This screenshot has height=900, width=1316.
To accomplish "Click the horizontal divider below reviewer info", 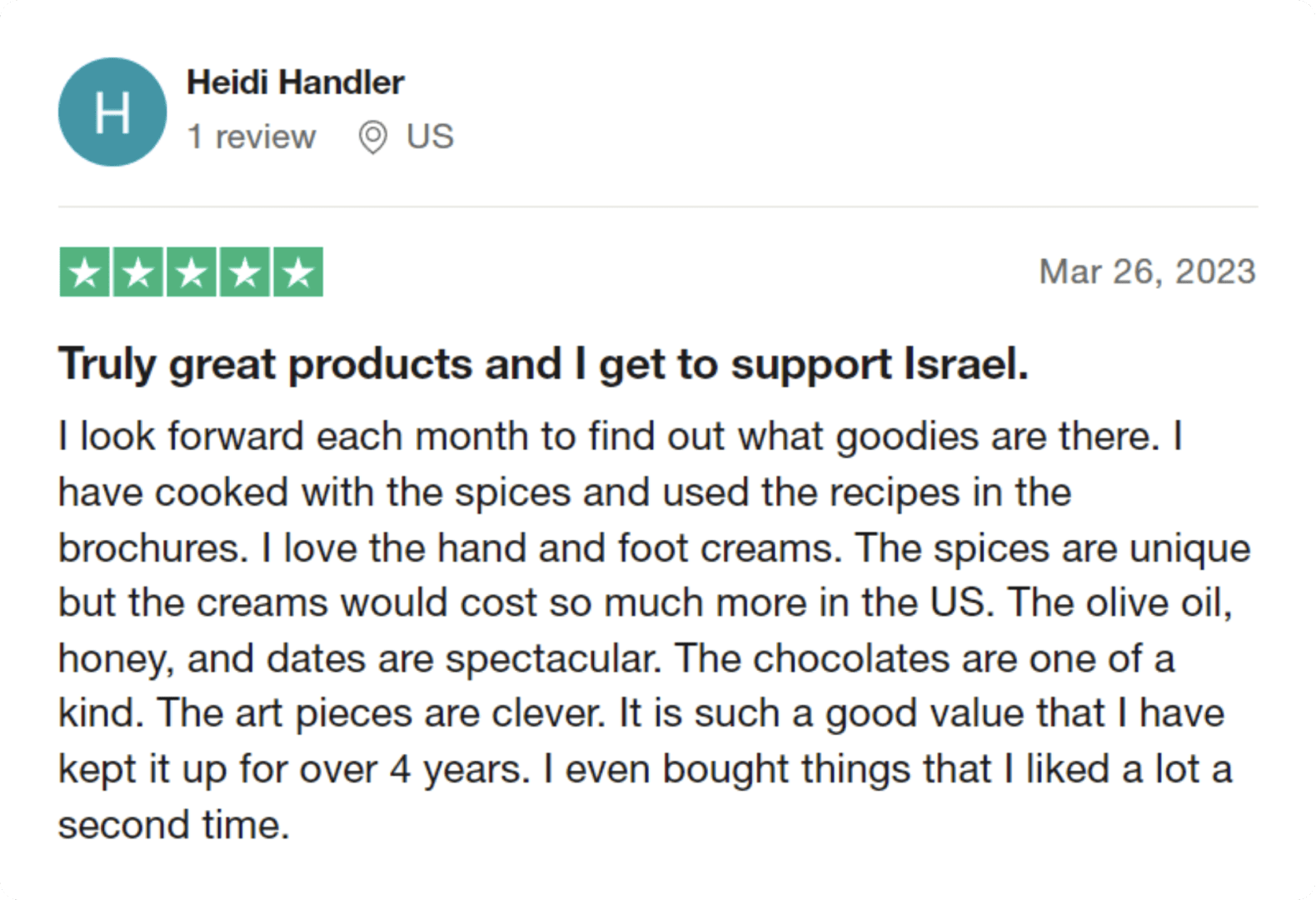I will (x=657, y=206).
